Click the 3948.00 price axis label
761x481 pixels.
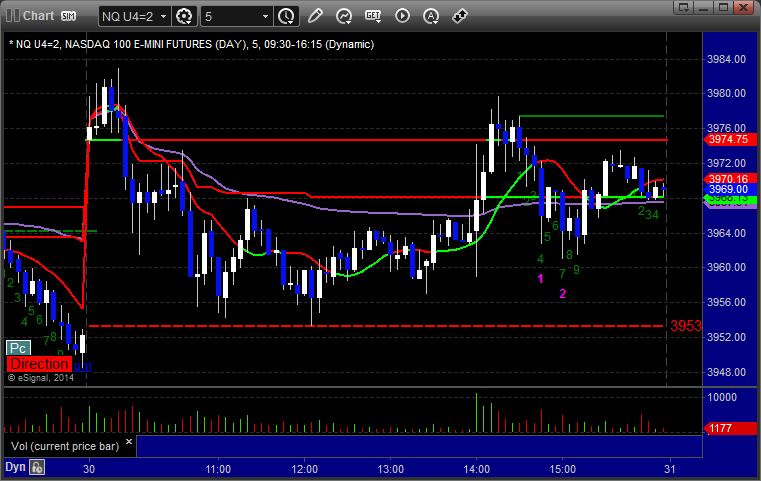click(727, 372)
